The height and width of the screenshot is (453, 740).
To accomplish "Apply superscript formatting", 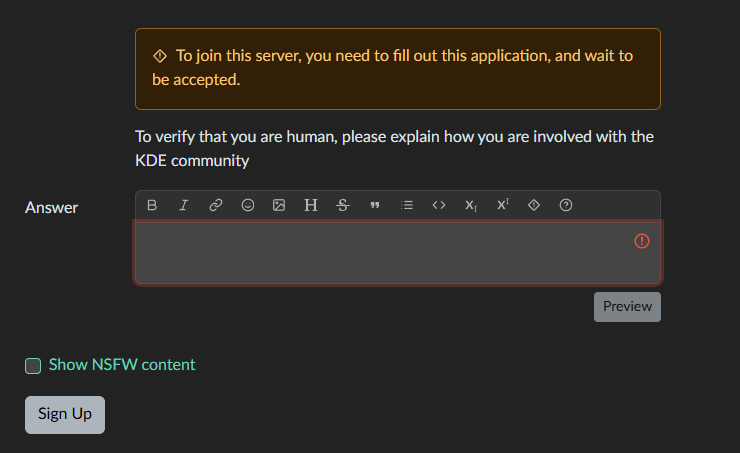I will coord(503,204).
